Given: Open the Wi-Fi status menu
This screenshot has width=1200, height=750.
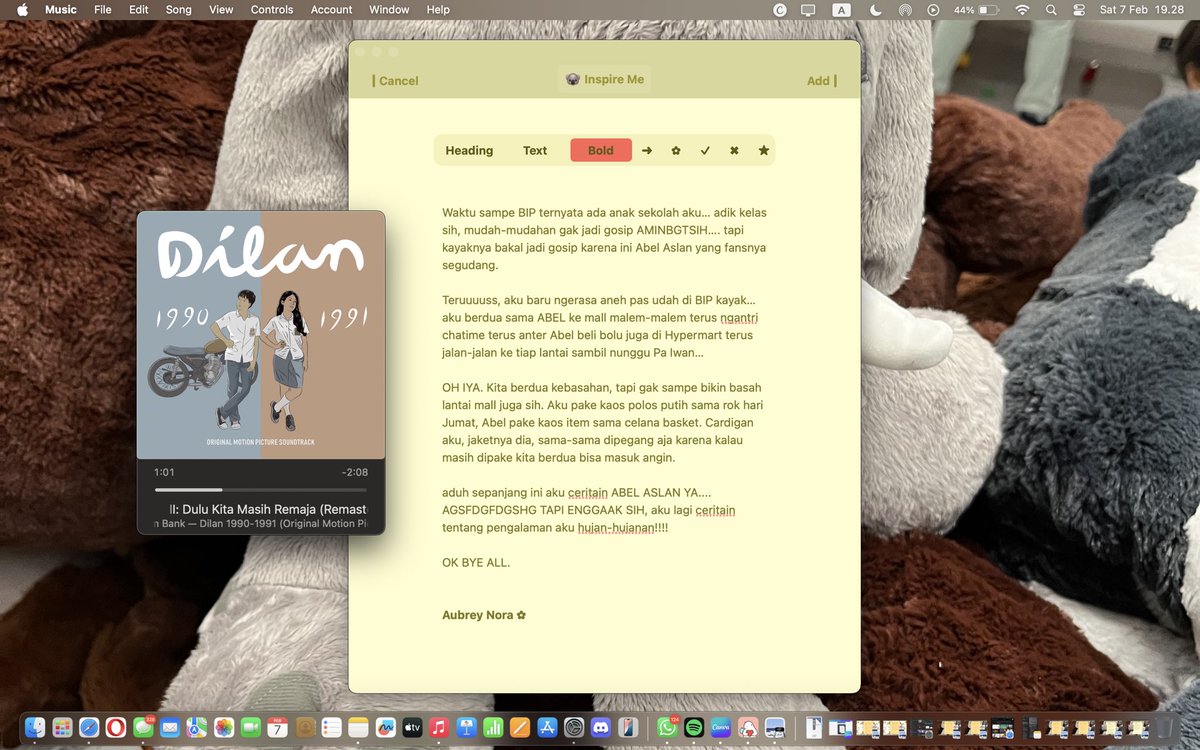Looking at the screenshot, I should point(1022,10).
